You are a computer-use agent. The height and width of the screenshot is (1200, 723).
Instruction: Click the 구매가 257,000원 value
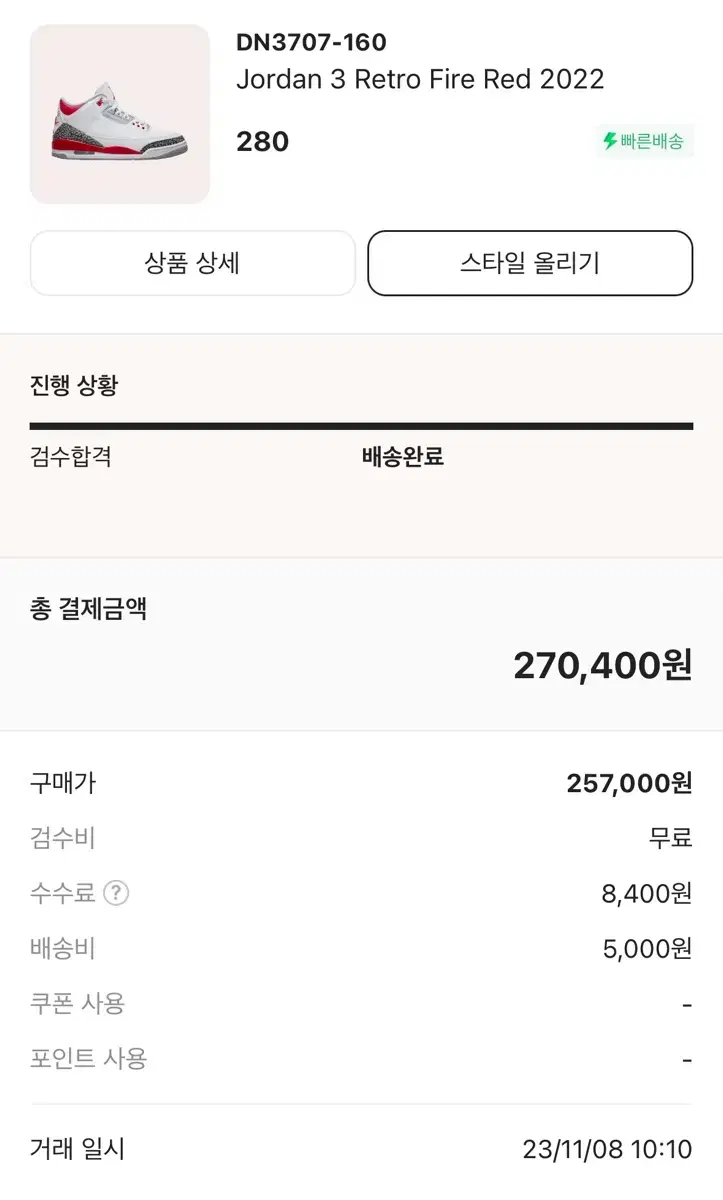pos(629,783)
